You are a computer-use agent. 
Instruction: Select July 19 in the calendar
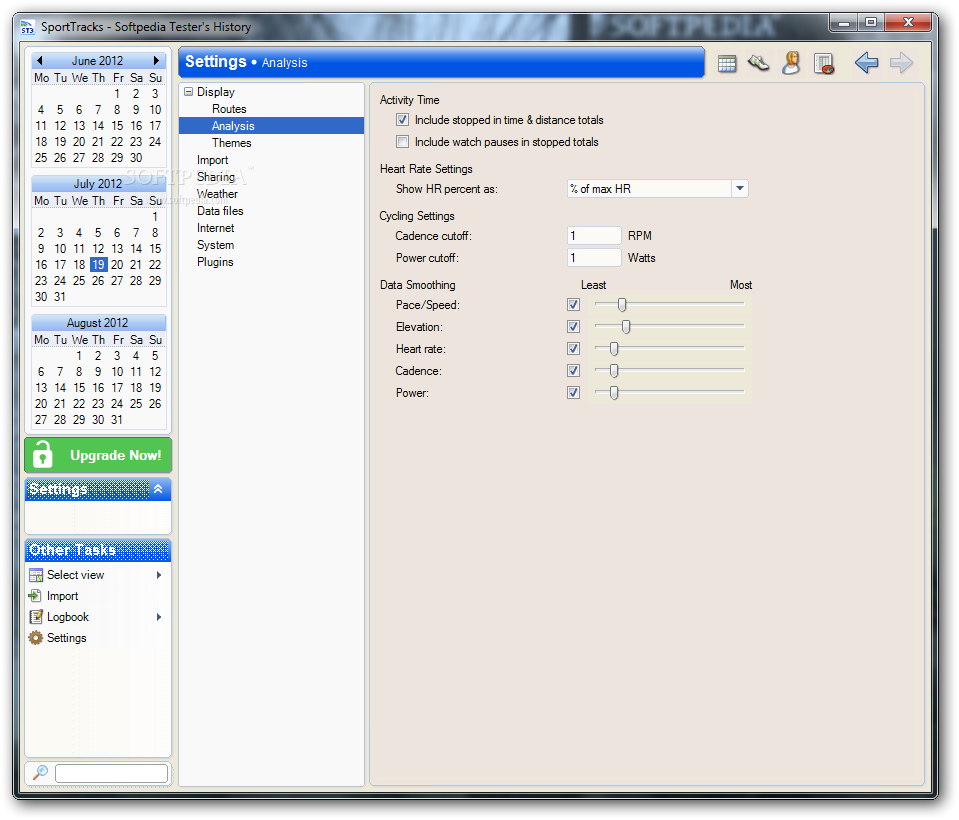98,265
